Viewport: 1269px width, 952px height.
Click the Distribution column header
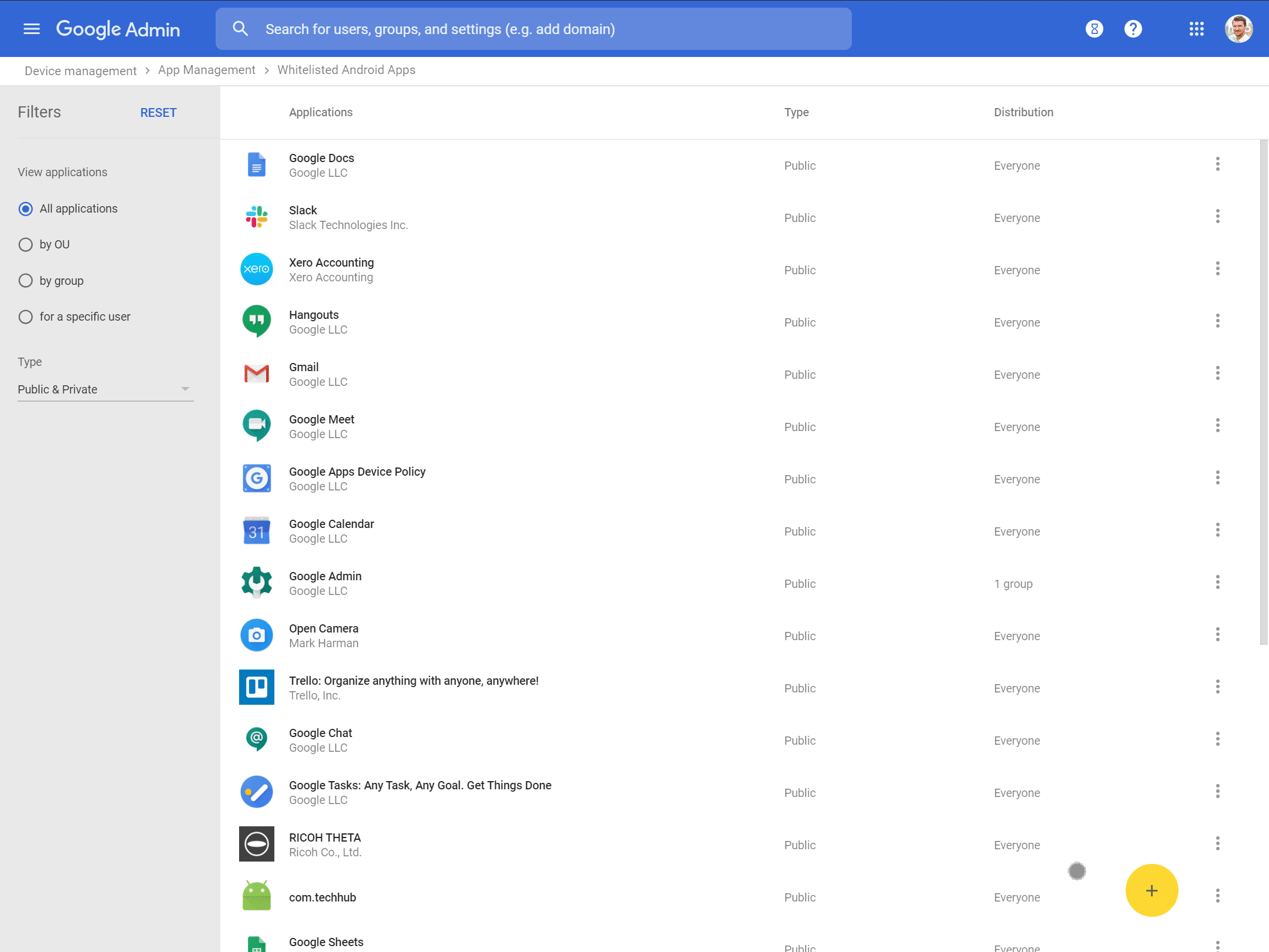[1023, 112]
